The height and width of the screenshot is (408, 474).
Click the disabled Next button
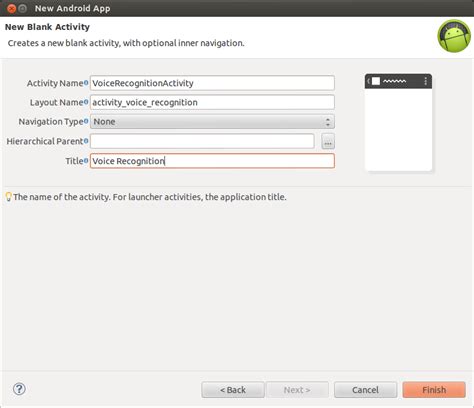297,390
